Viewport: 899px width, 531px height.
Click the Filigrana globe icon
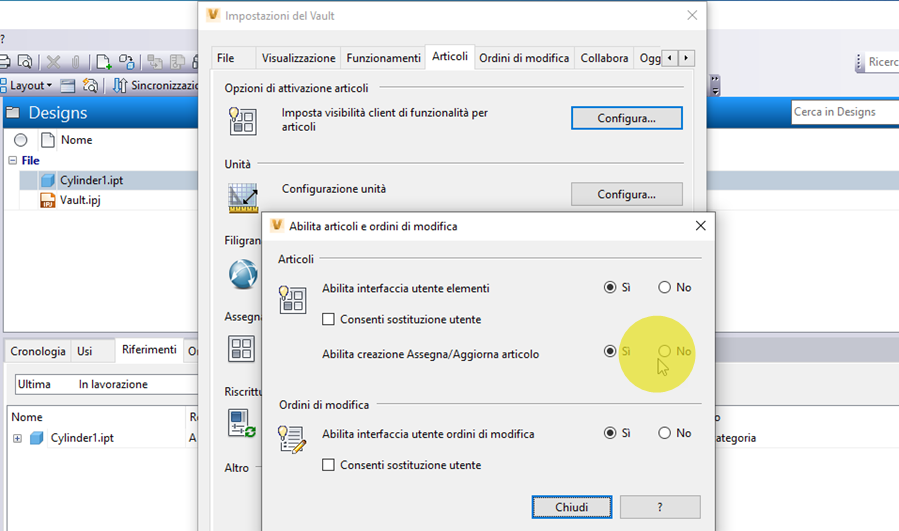click(x=243, y=274)
